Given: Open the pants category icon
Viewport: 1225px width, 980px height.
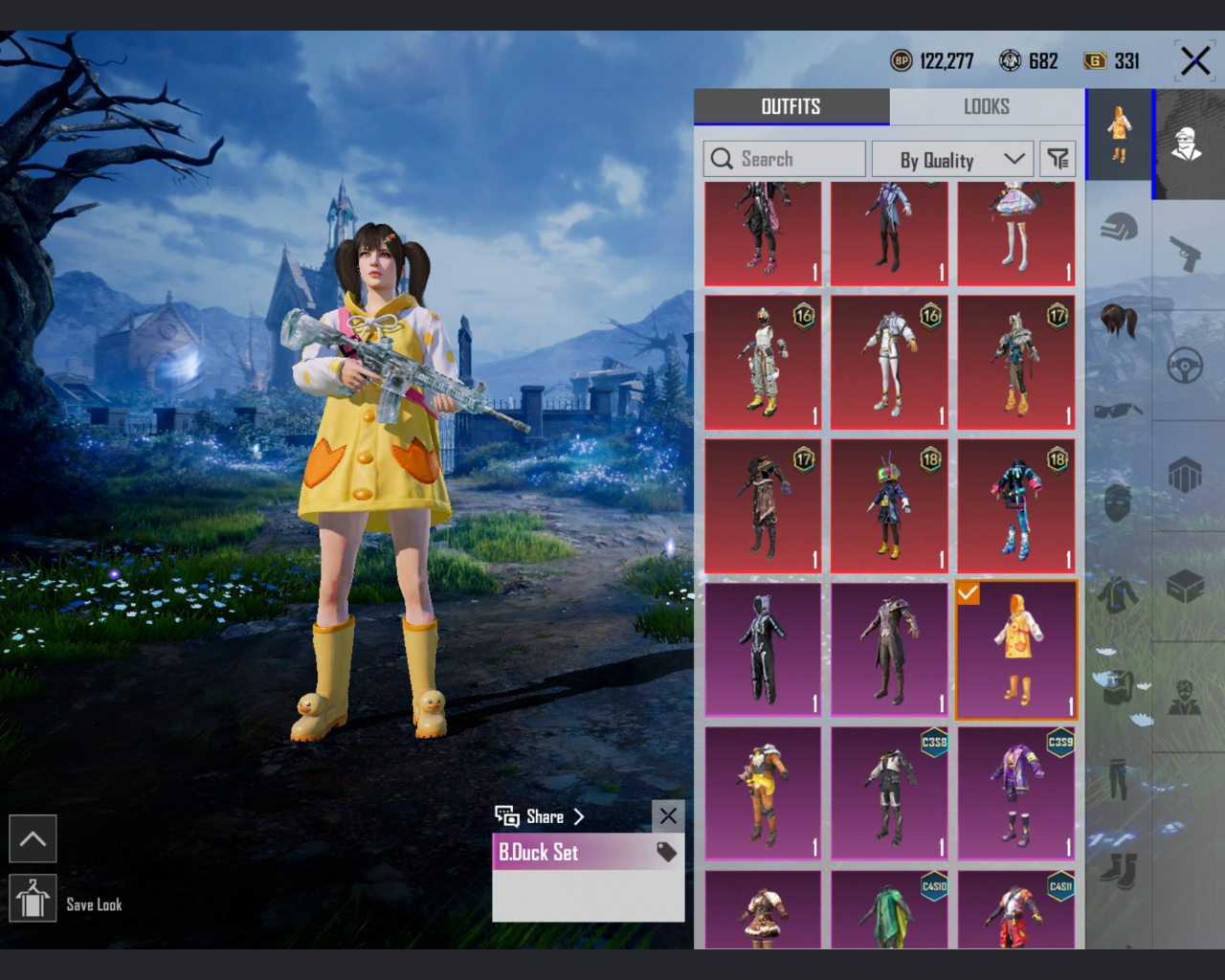Looking at the screenshot, I should pos(1119,778).
